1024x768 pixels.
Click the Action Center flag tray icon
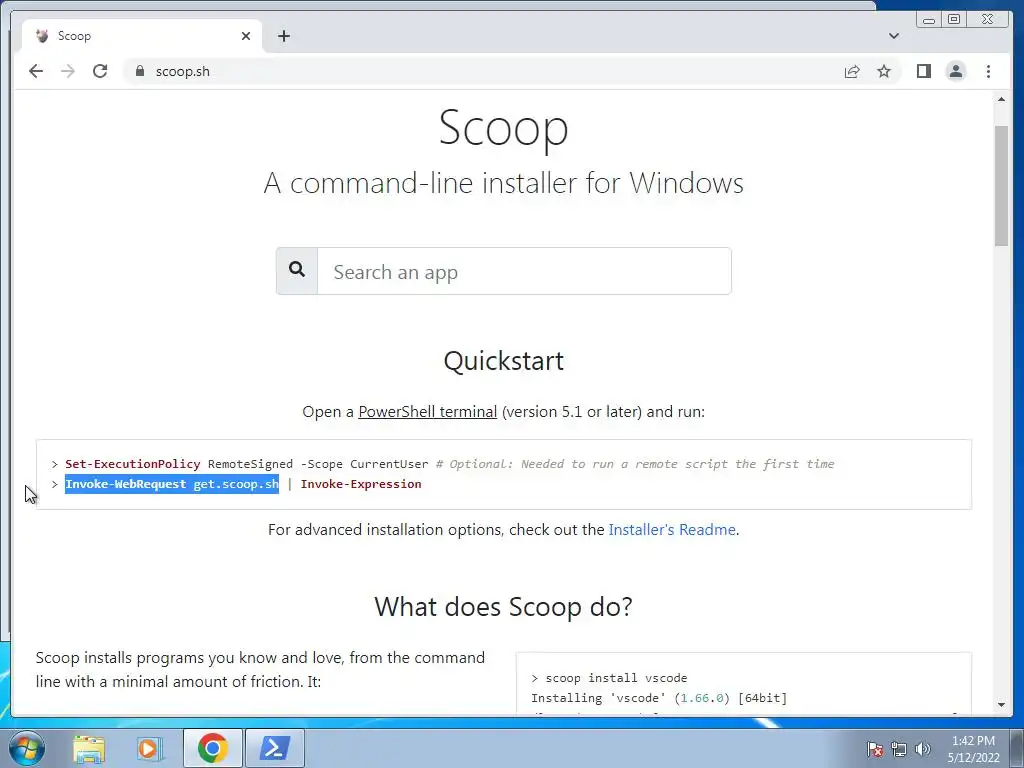[x=875, y=749]
